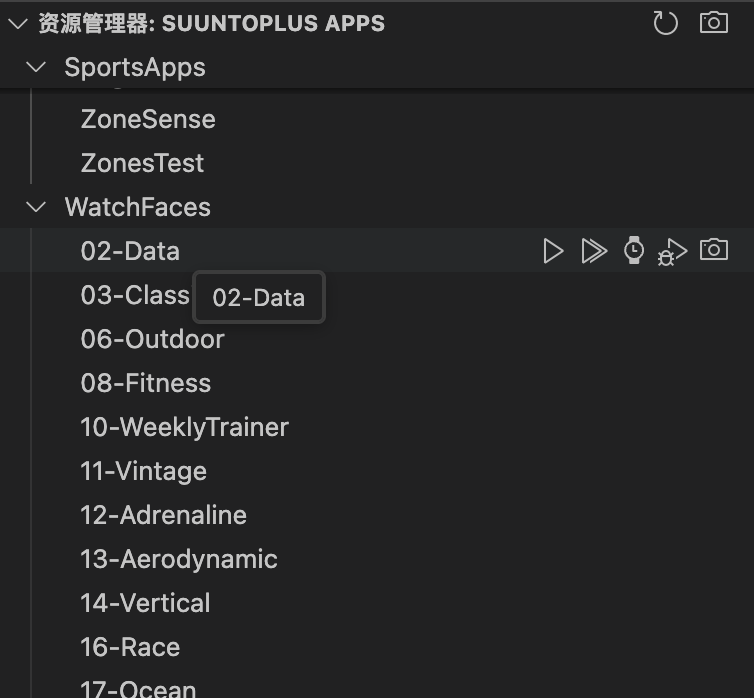Select the 17-Ocean watch face
The image size is (754, 698).
[138, 688]
